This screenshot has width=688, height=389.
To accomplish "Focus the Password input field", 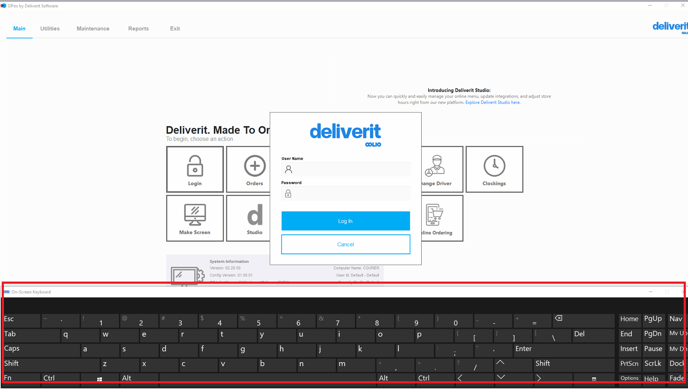I will [346, 193].
